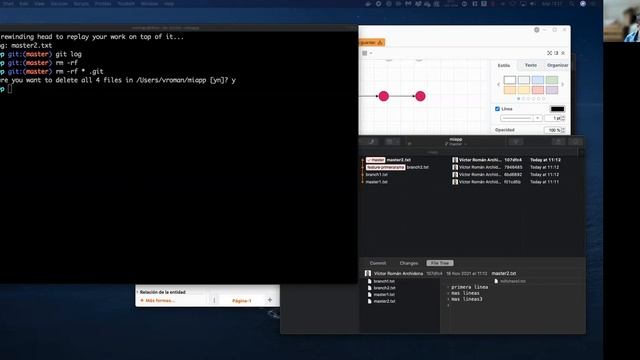The width and height of the screenshot is (640, 360).
Task: Click the 1 pt line width field
Action: (x=553, y=118)
